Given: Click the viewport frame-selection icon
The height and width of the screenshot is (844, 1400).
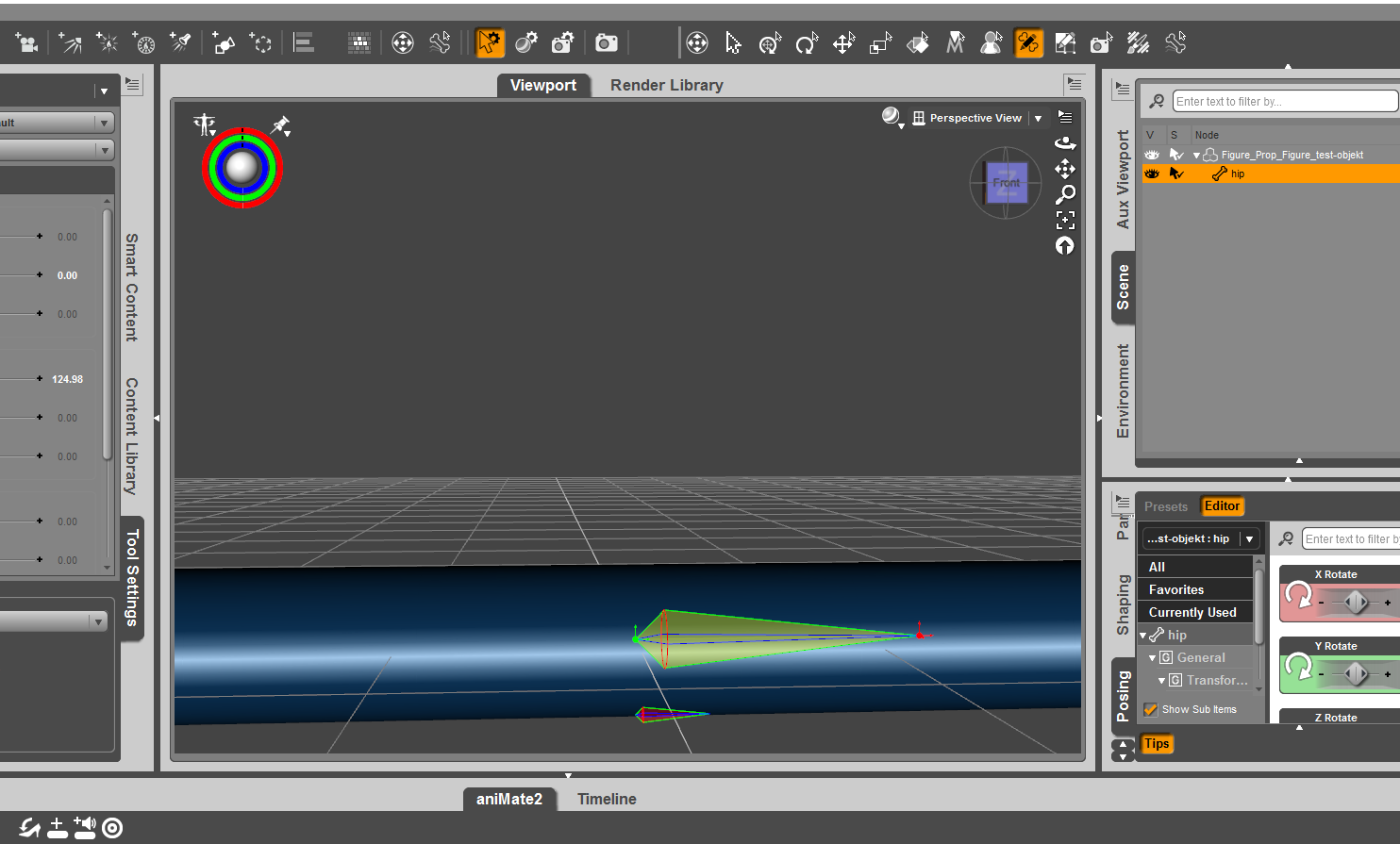Looking at the screenshot, I should [1065, 220].
